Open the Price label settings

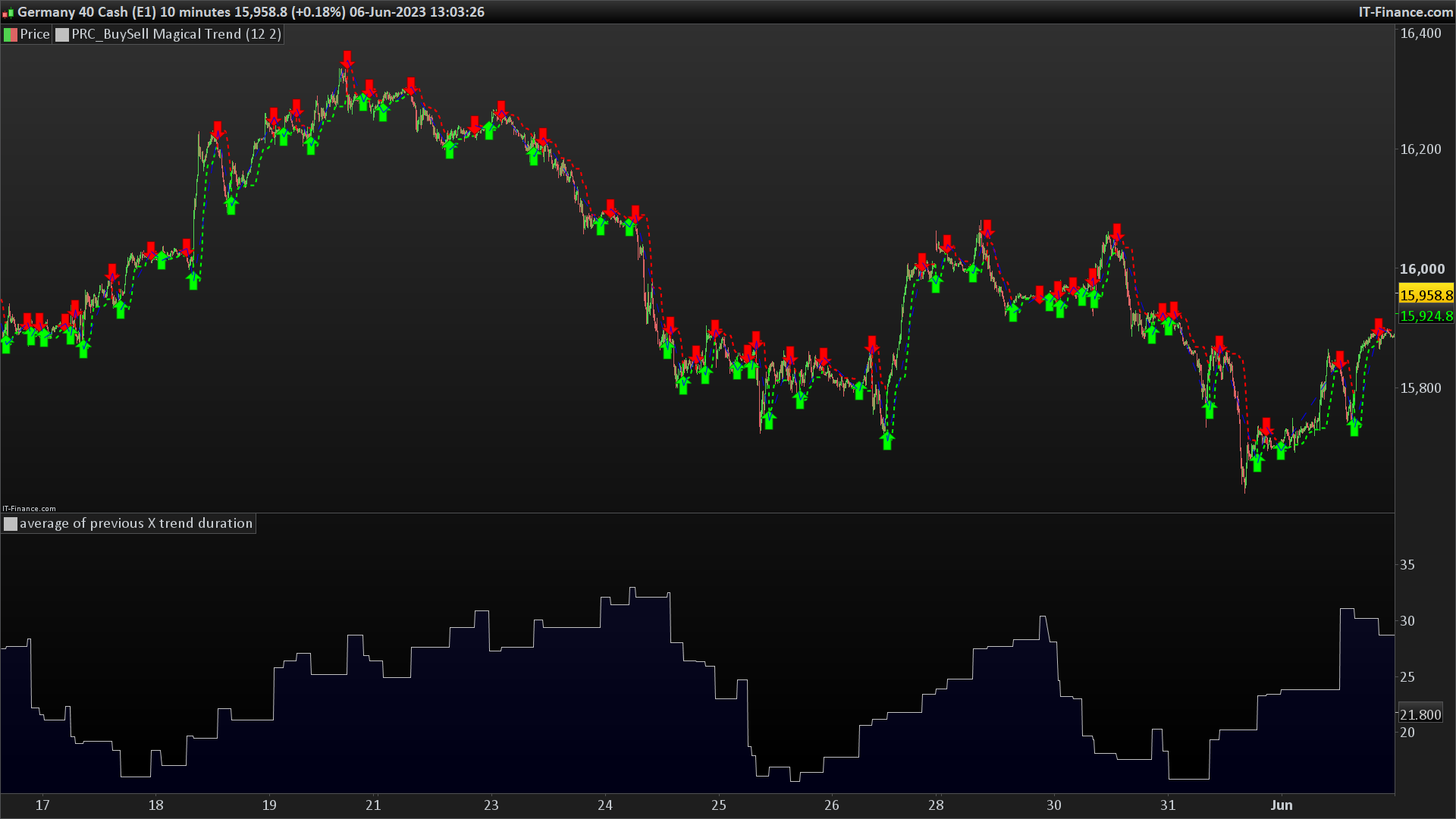pyautogui.click(x=35, y=34)
